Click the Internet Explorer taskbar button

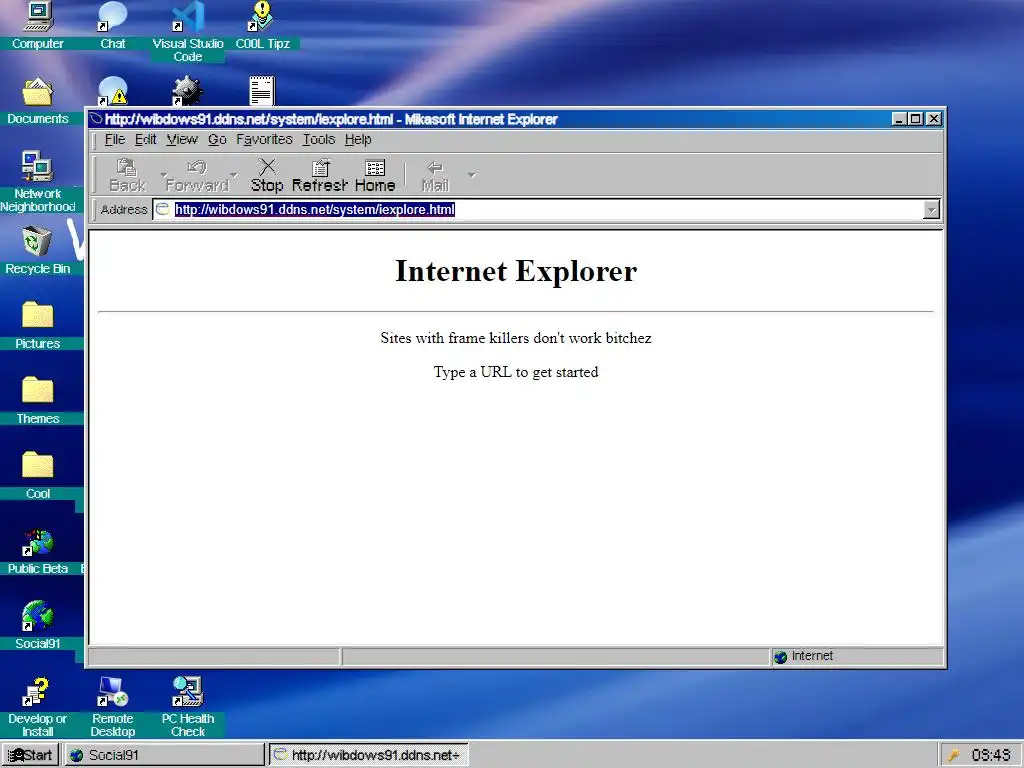point(369,755)
